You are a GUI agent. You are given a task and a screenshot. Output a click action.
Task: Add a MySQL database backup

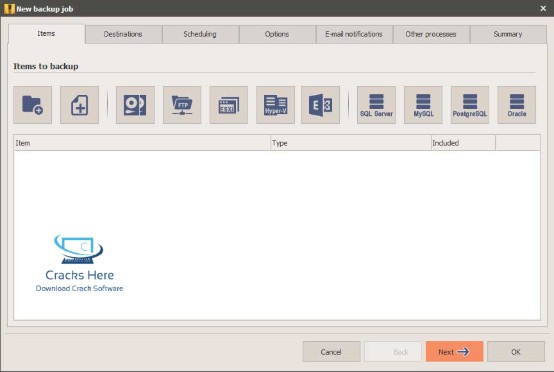coord(423,105)
